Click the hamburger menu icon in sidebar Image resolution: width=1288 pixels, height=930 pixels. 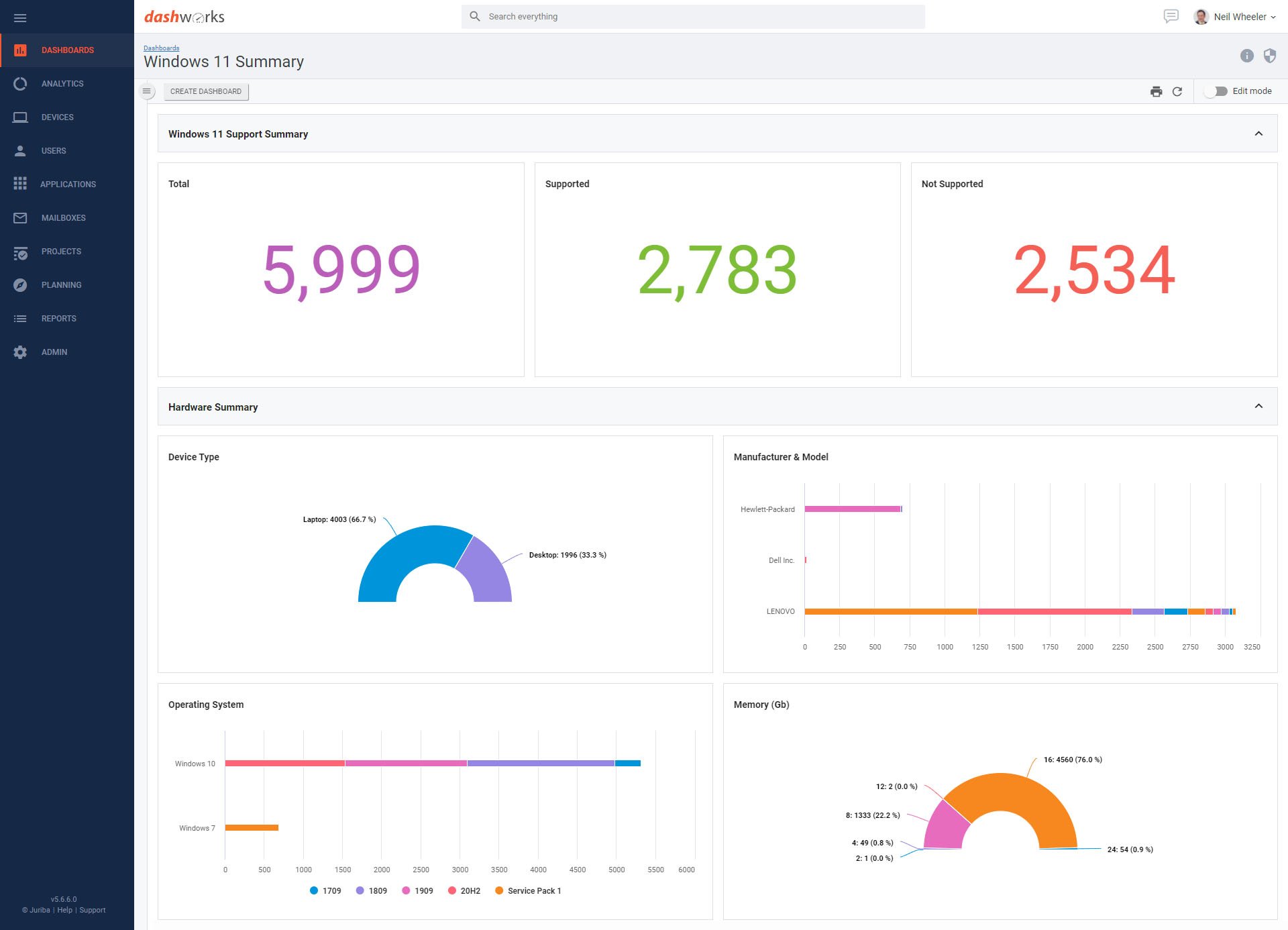click(20, 18)
